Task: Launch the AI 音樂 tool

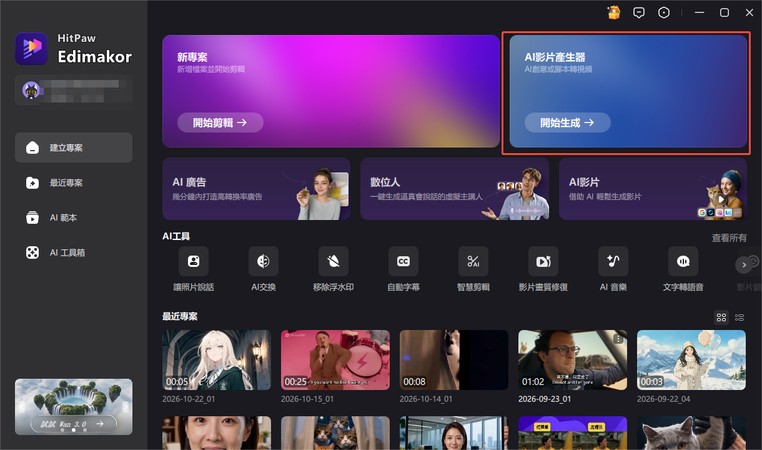Action: (613, 261)
